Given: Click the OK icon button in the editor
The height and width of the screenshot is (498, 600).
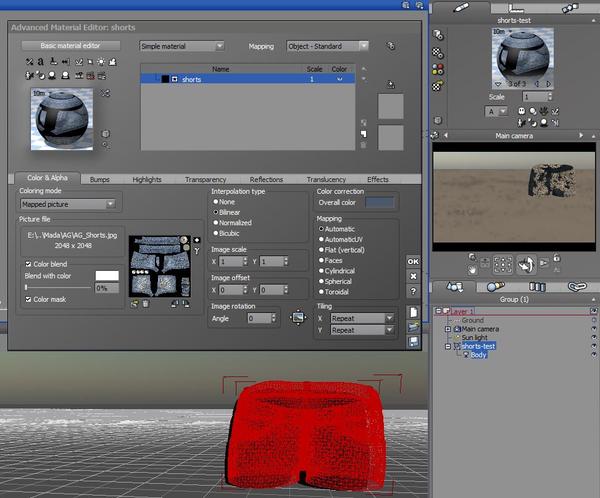Looking at the screenshot, I should 413,261.
